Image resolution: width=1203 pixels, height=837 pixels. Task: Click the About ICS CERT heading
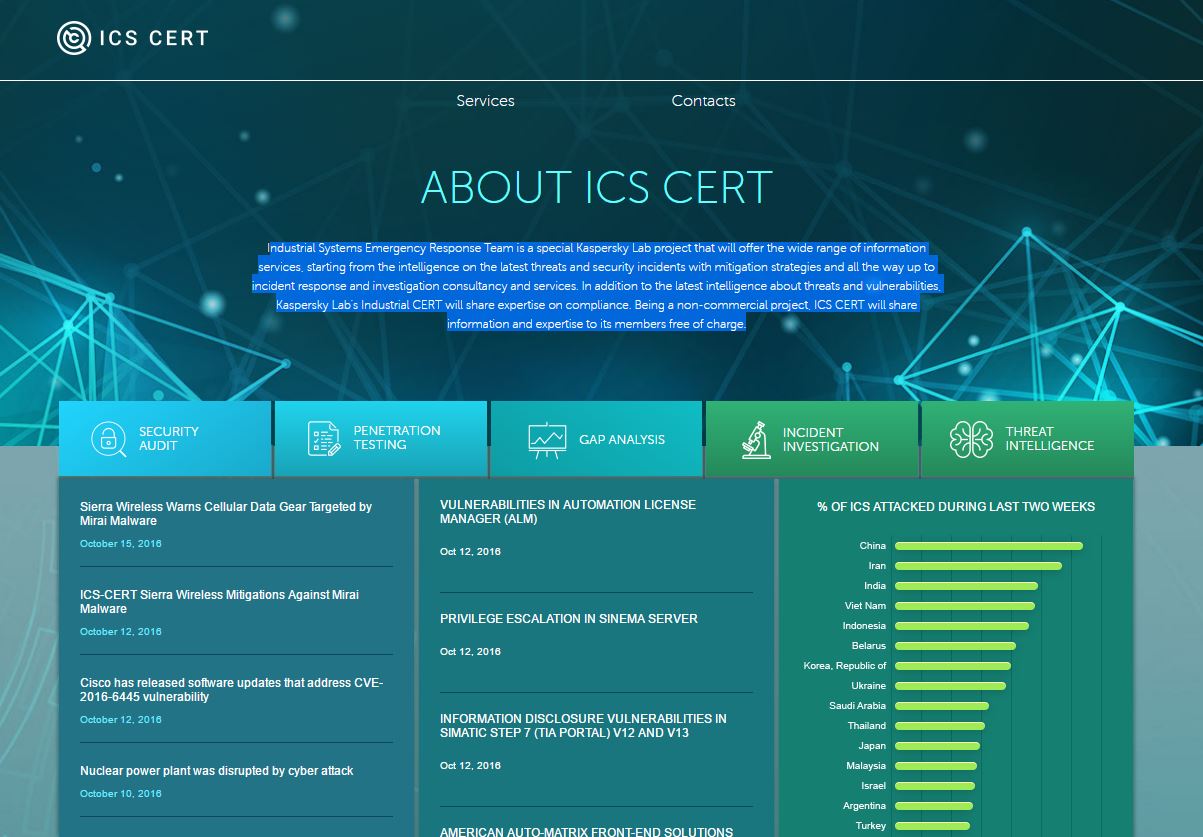click(597, 187)
